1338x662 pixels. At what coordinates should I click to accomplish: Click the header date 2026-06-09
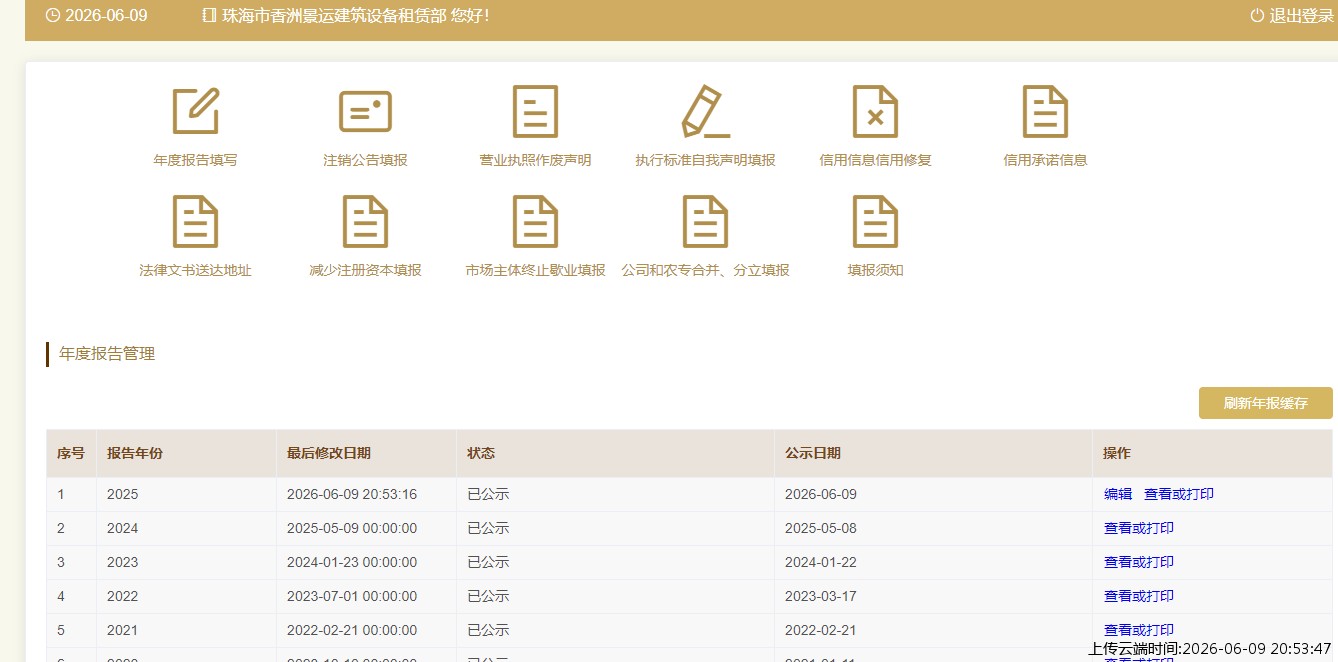pyautogui.click(x=106, y=16)
